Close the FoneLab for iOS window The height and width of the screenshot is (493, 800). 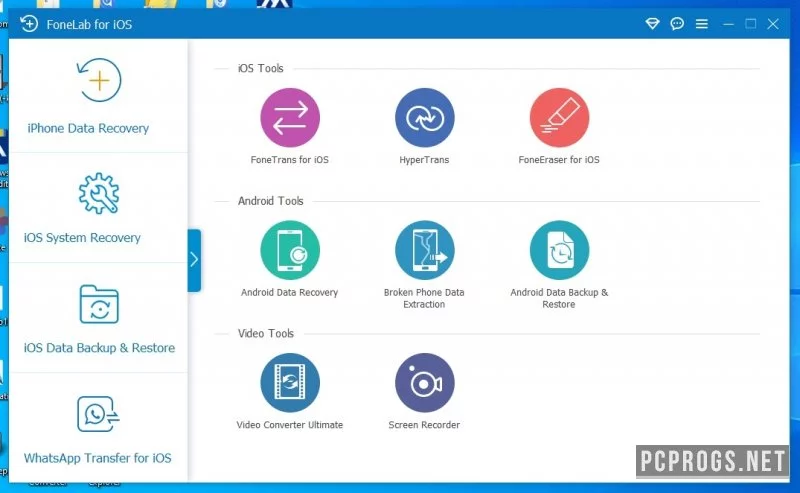coord(773,23)
